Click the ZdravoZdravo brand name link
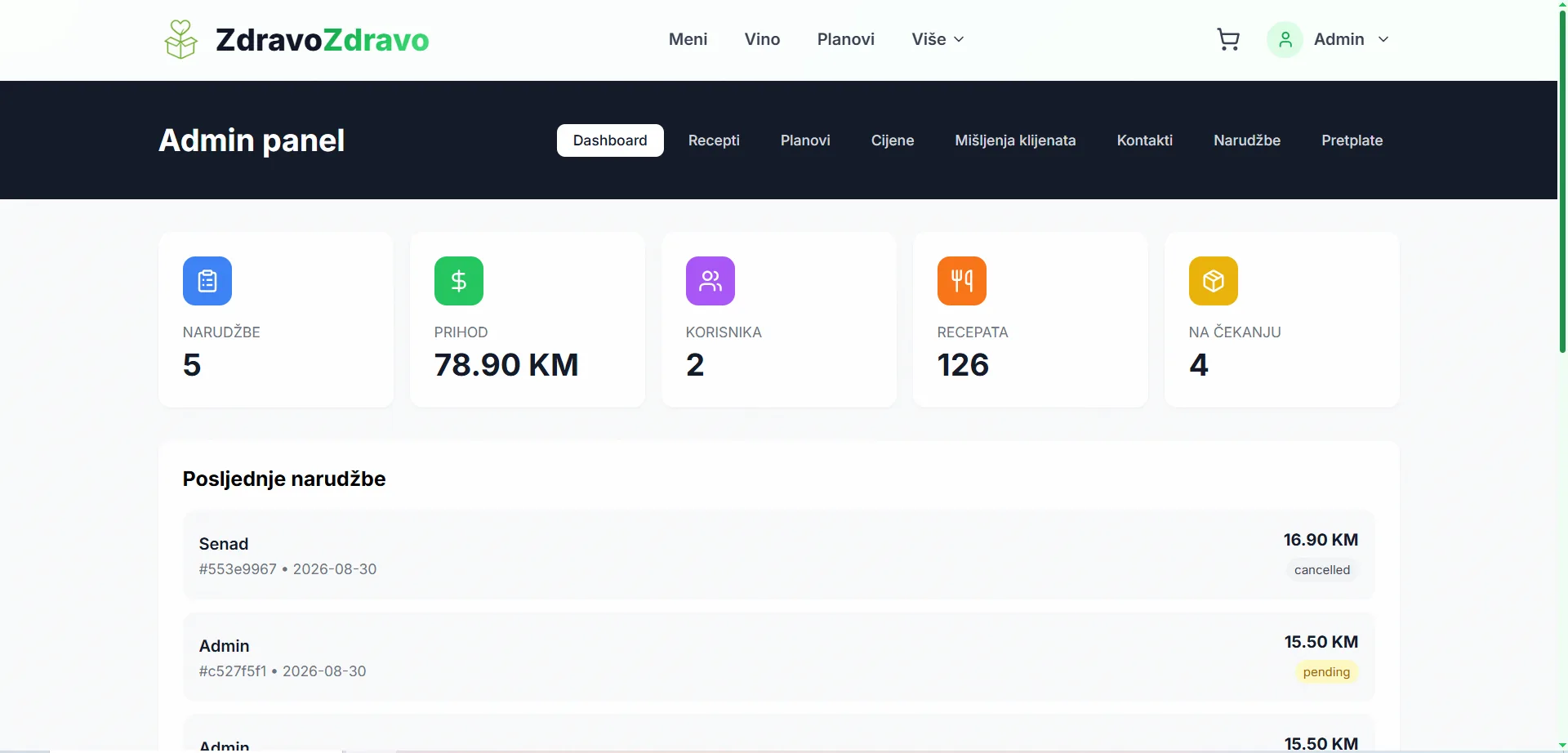Screen dimensions: 1568x753 click(323, 39)
